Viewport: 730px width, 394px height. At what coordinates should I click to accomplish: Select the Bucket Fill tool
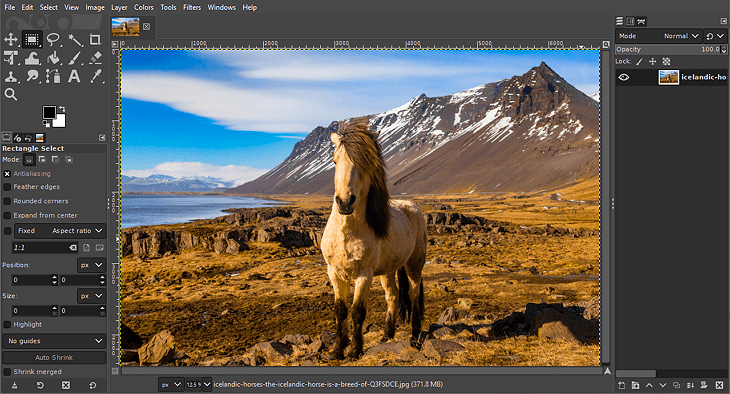click(x=53, y=58)
